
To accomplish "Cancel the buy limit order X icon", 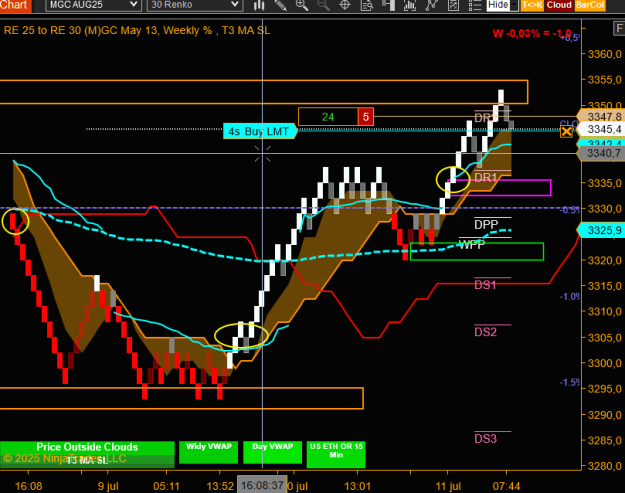I will click(x=566, y=132).
